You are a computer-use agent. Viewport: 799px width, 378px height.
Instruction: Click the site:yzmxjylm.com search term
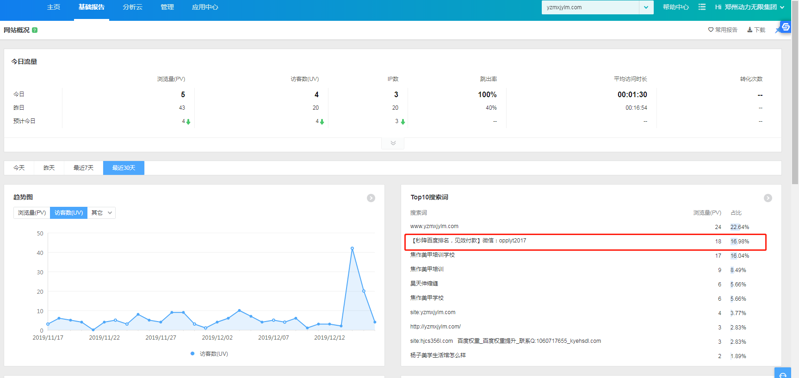click(433, 312)
